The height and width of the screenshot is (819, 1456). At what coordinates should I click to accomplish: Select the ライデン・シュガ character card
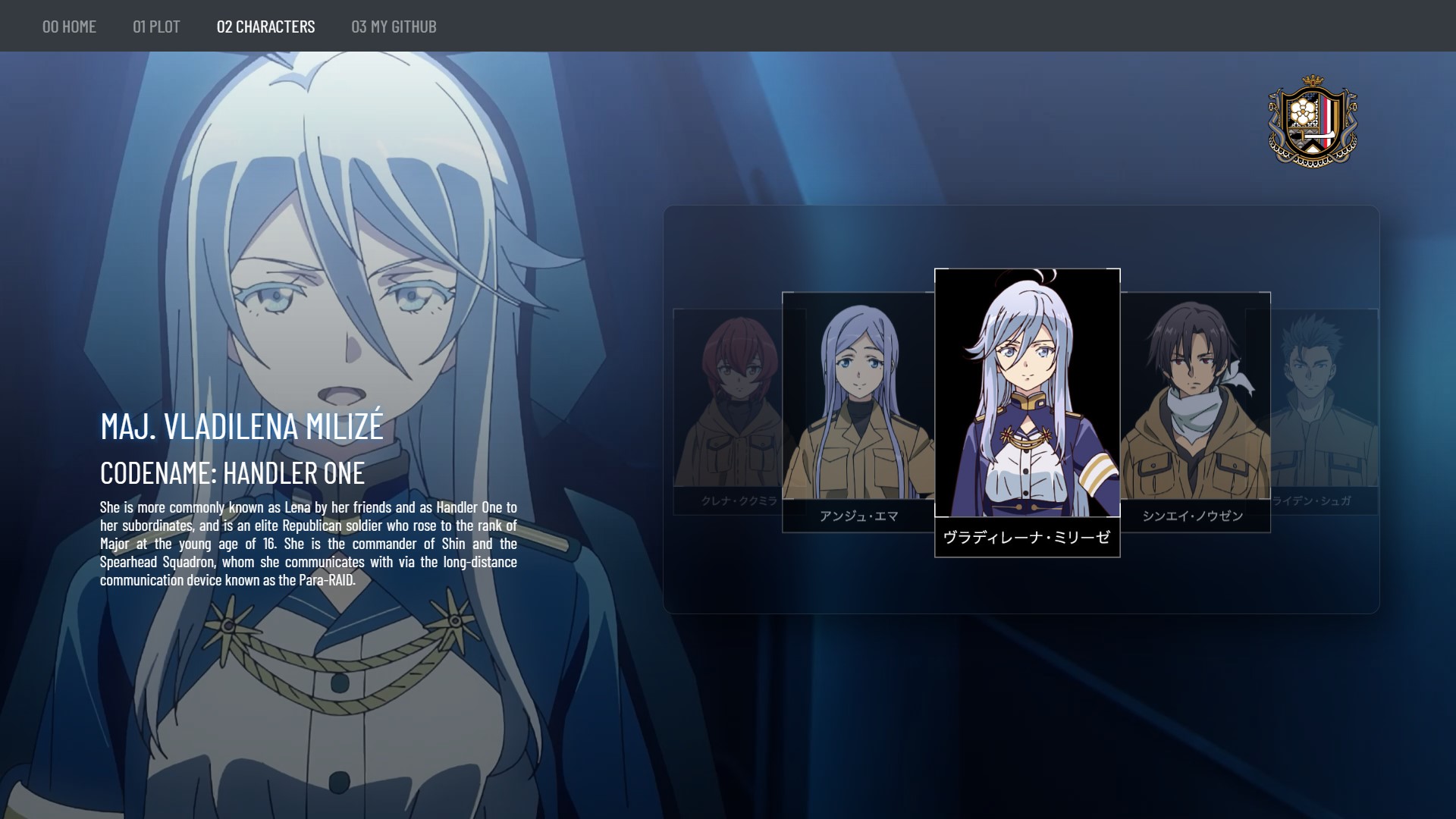[1324, 412]
